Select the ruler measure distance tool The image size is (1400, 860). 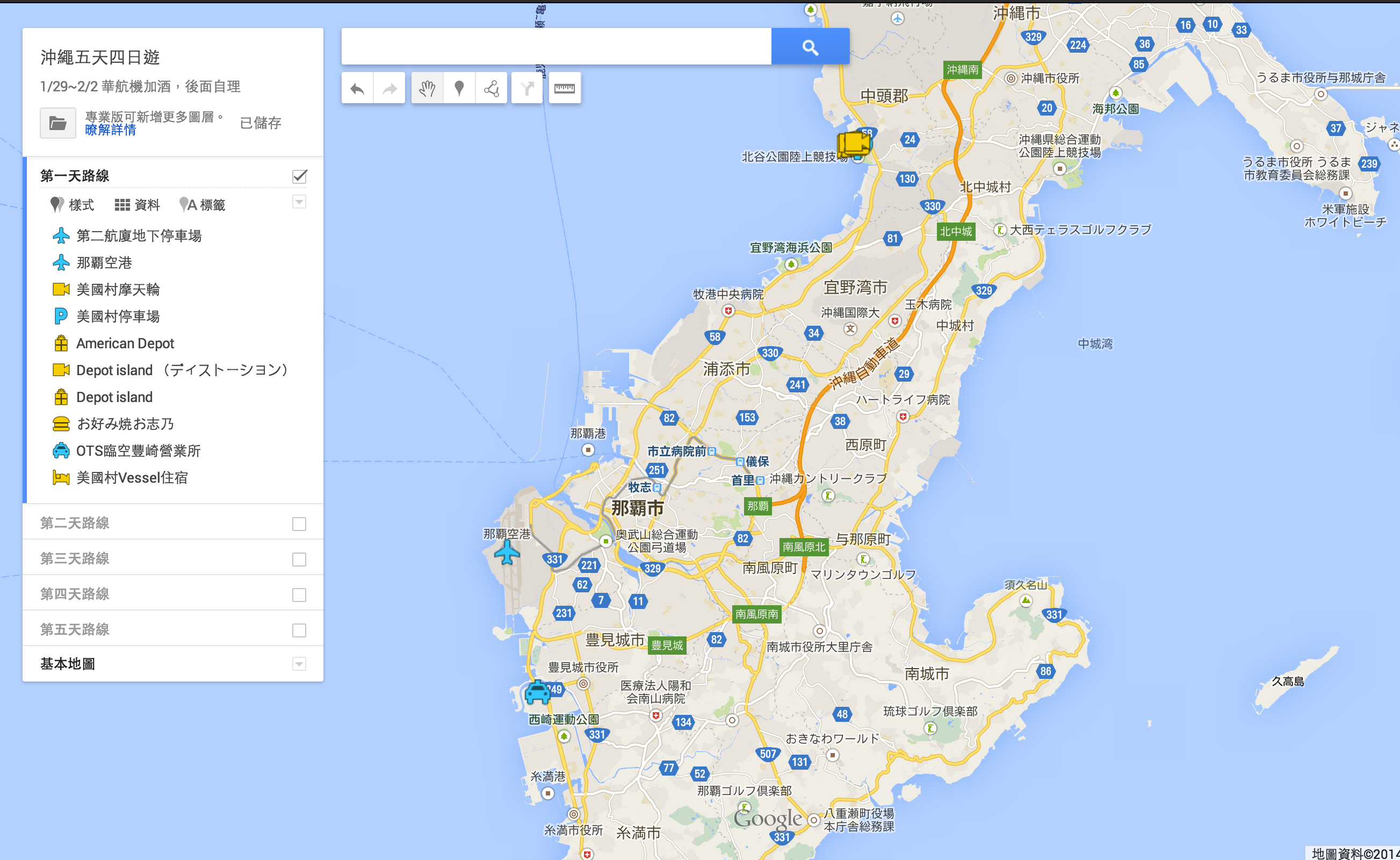(565, 89)
